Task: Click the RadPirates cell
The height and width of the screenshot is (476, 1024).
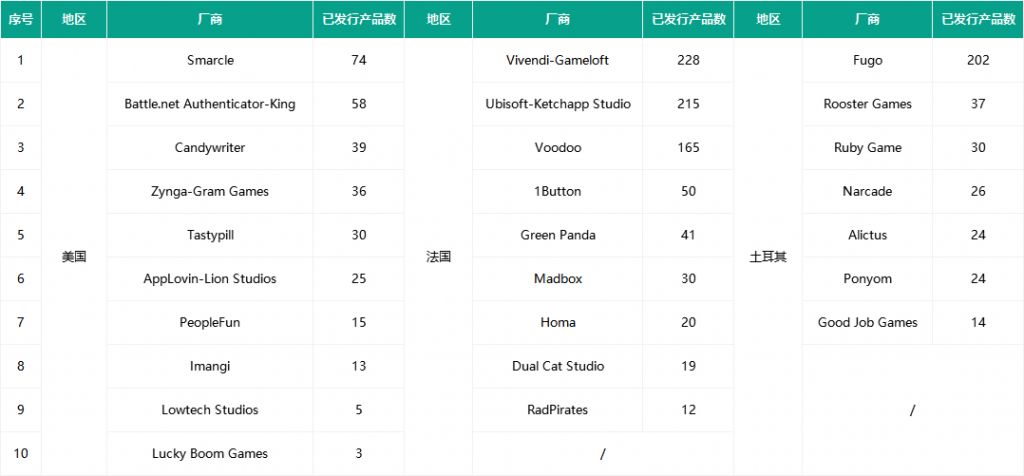Action: (558, 410)
